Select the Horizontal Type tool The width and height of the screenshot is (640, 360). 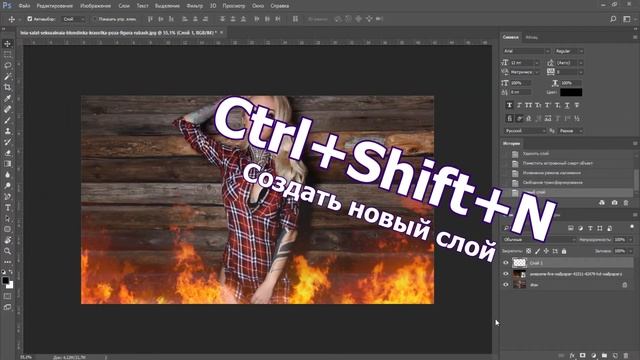(x=7, y=207)
